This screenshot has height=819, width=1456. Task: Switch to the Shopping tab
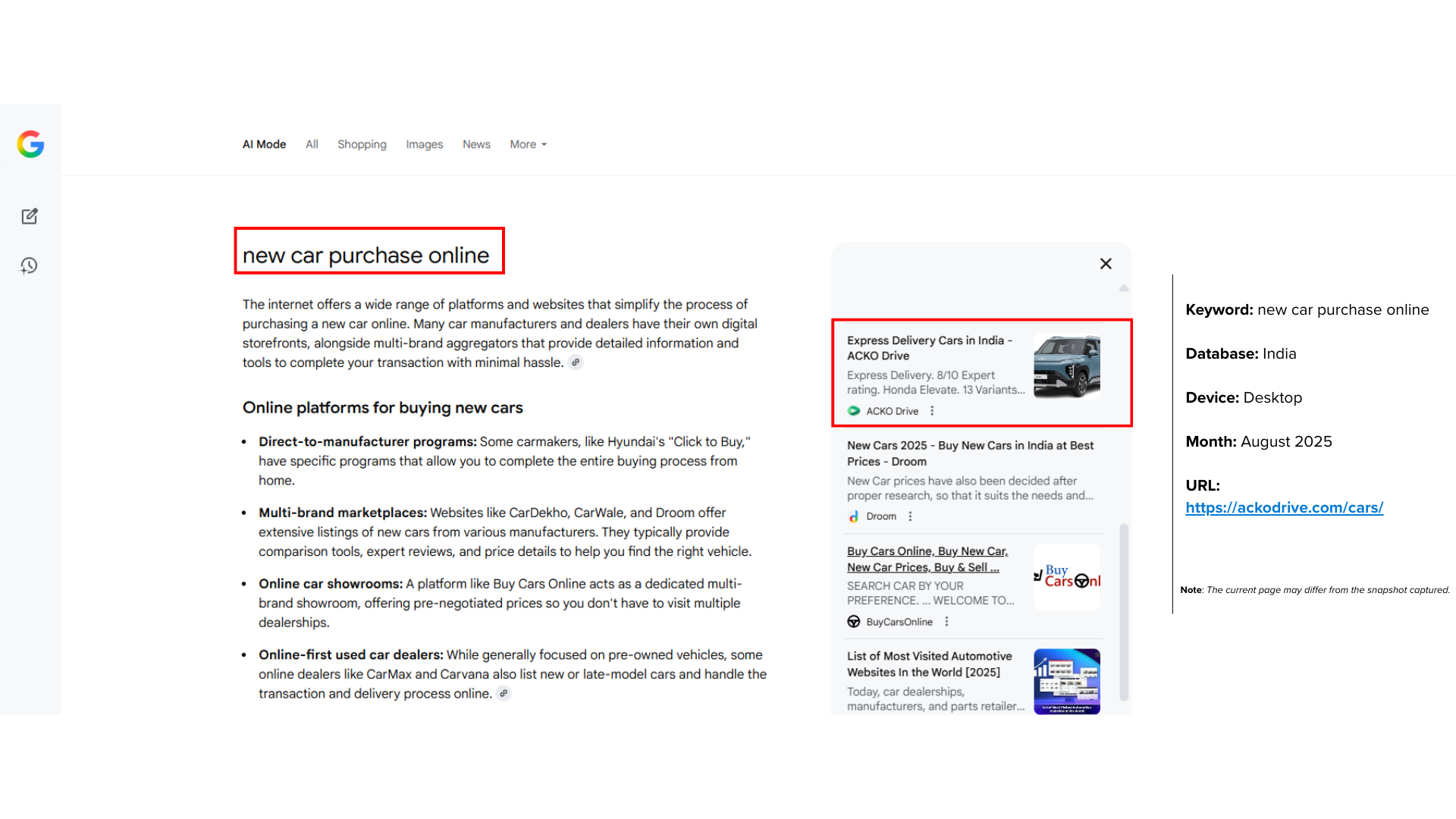coord(362,144)
